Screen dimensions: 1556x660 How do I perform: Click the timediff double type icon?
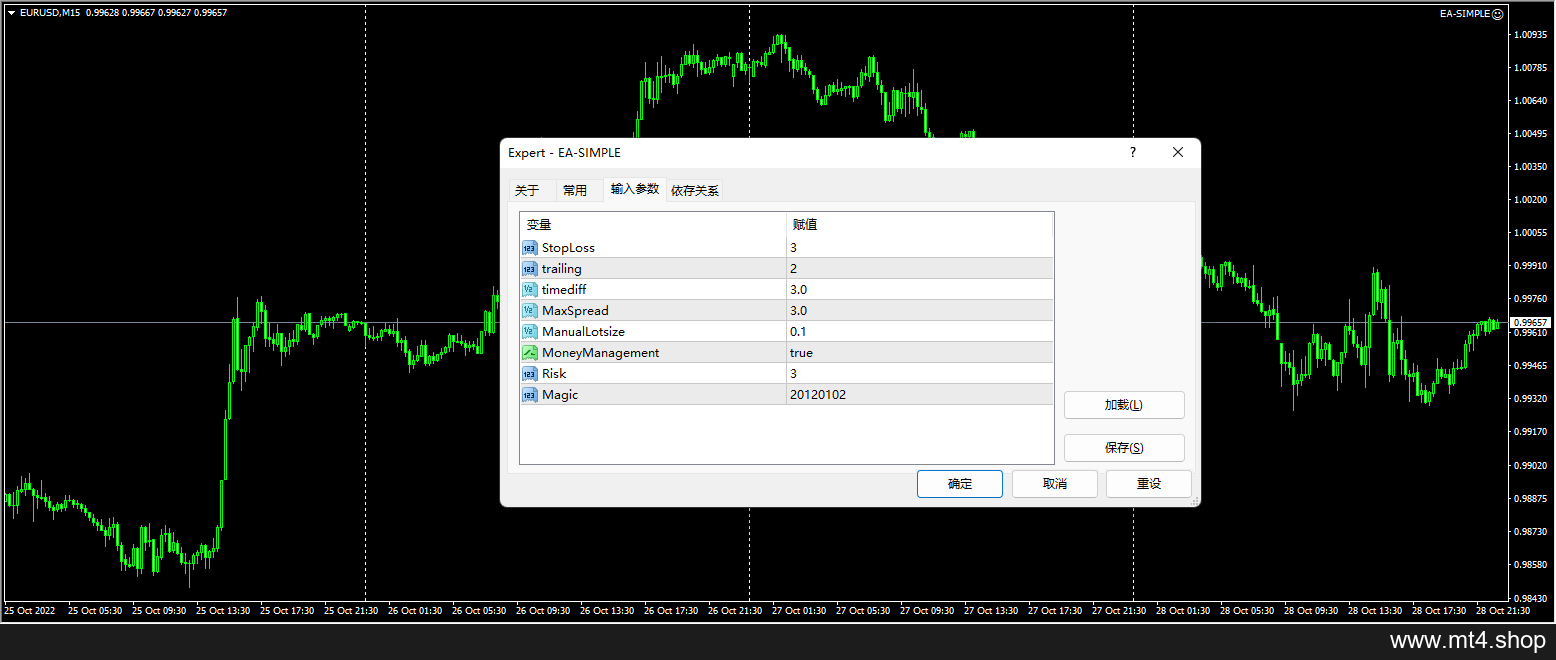529,289
